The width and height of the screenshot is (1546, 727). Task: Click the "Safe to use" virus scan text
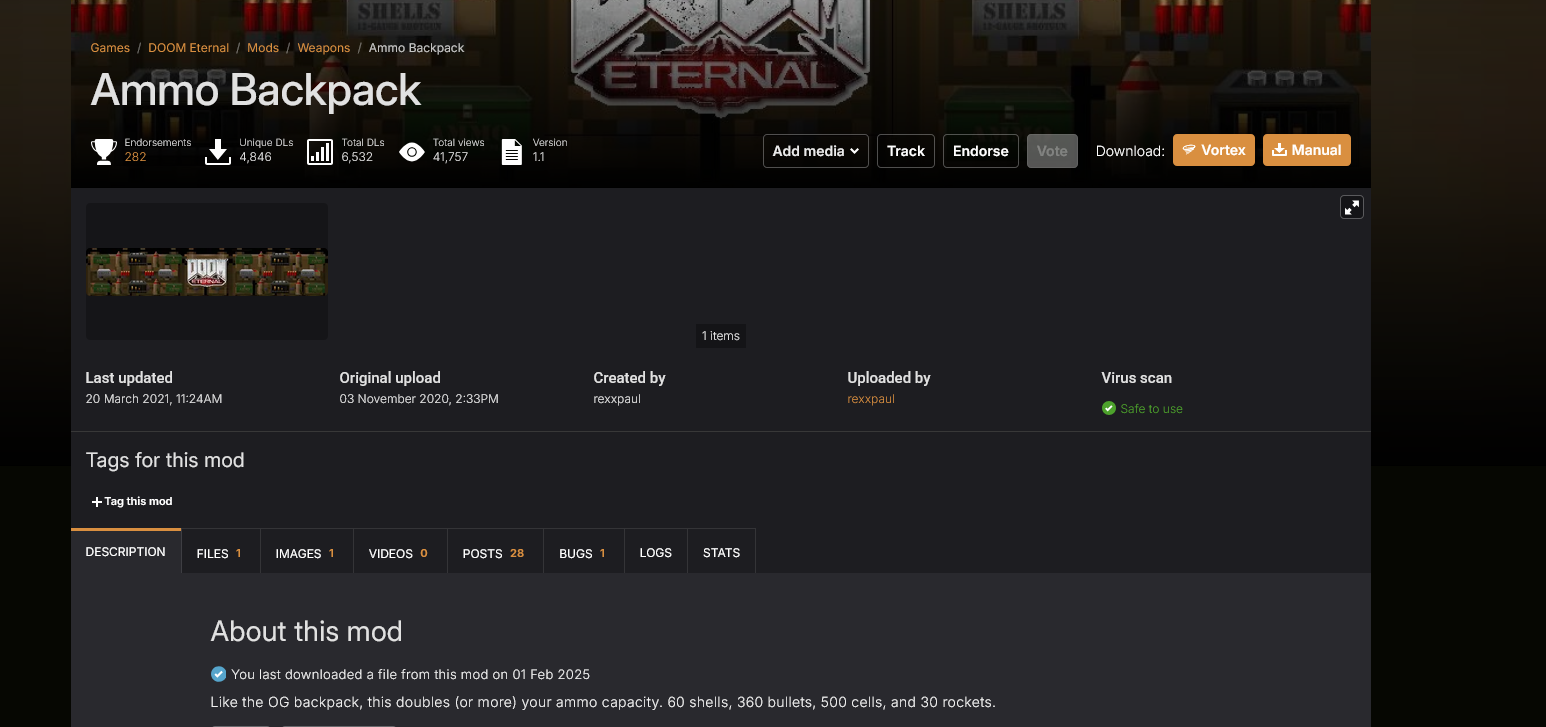pos(1152,409)
